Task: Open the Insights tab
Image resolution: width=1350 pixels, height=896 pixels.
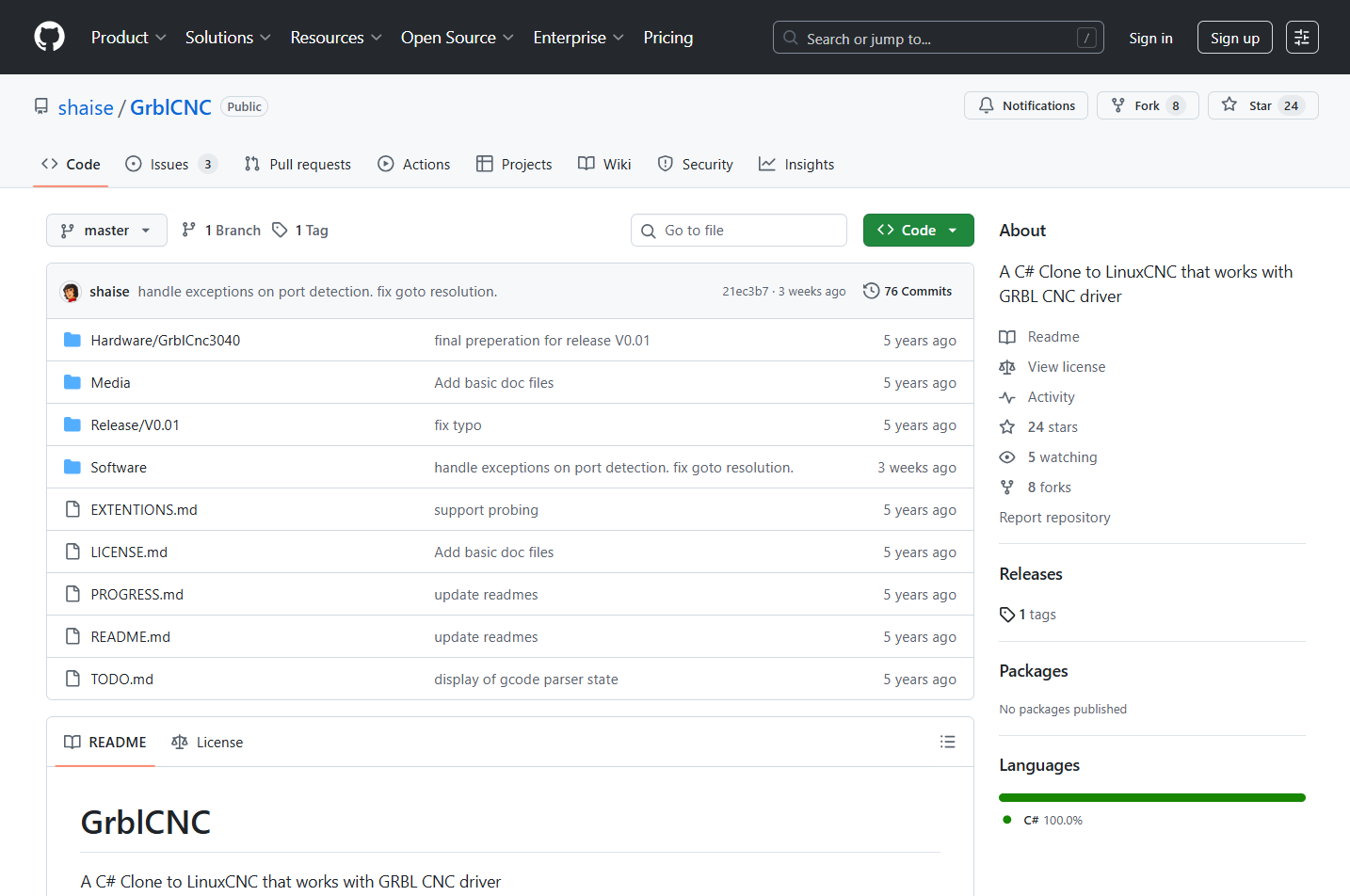Action: [x=796, y=164]
